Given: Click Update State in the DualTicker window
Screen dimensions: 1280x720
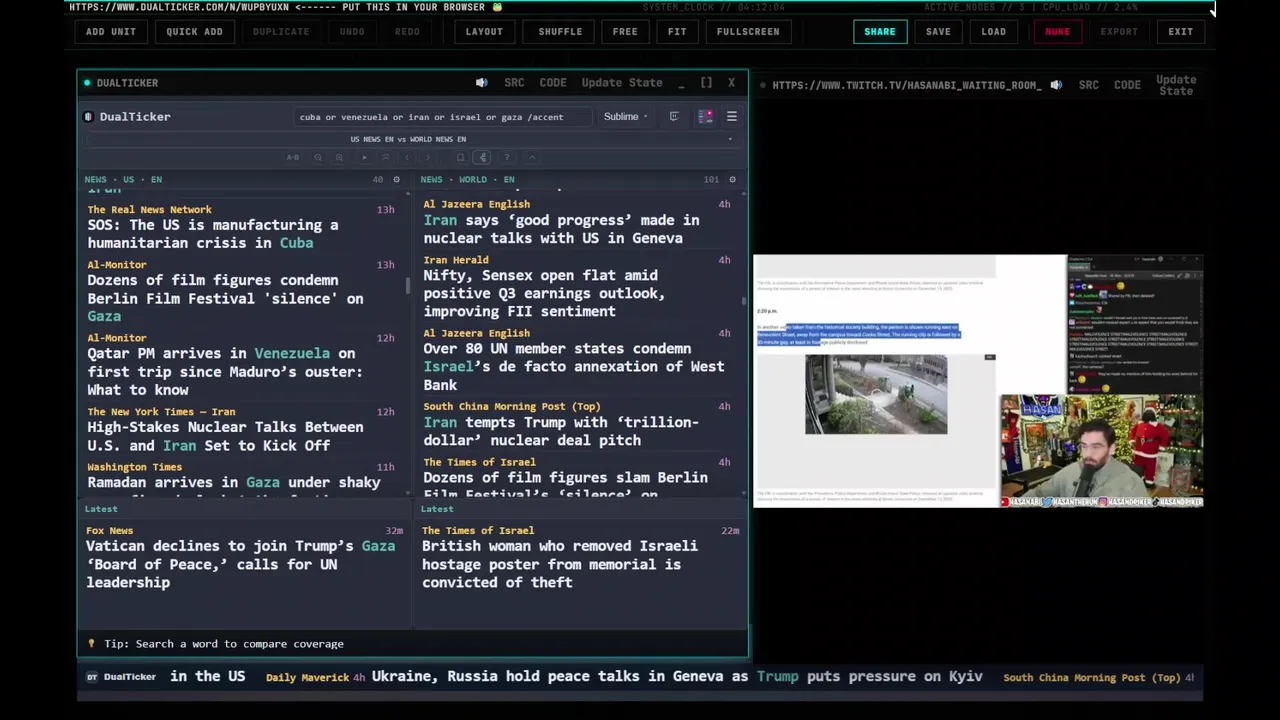Looking at the screenshot, I should 622,83.
